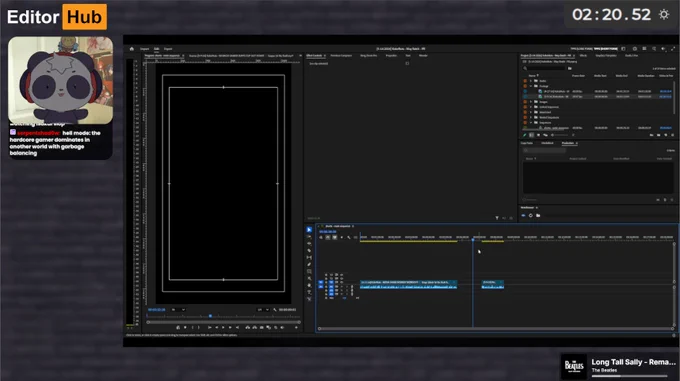
Task: Toggle Snap in timeline
Action: point(328,238)
